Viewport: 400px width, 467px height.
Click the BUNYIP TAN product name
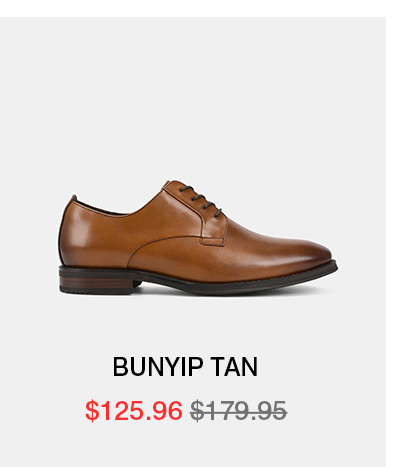[x=185, y=367]
